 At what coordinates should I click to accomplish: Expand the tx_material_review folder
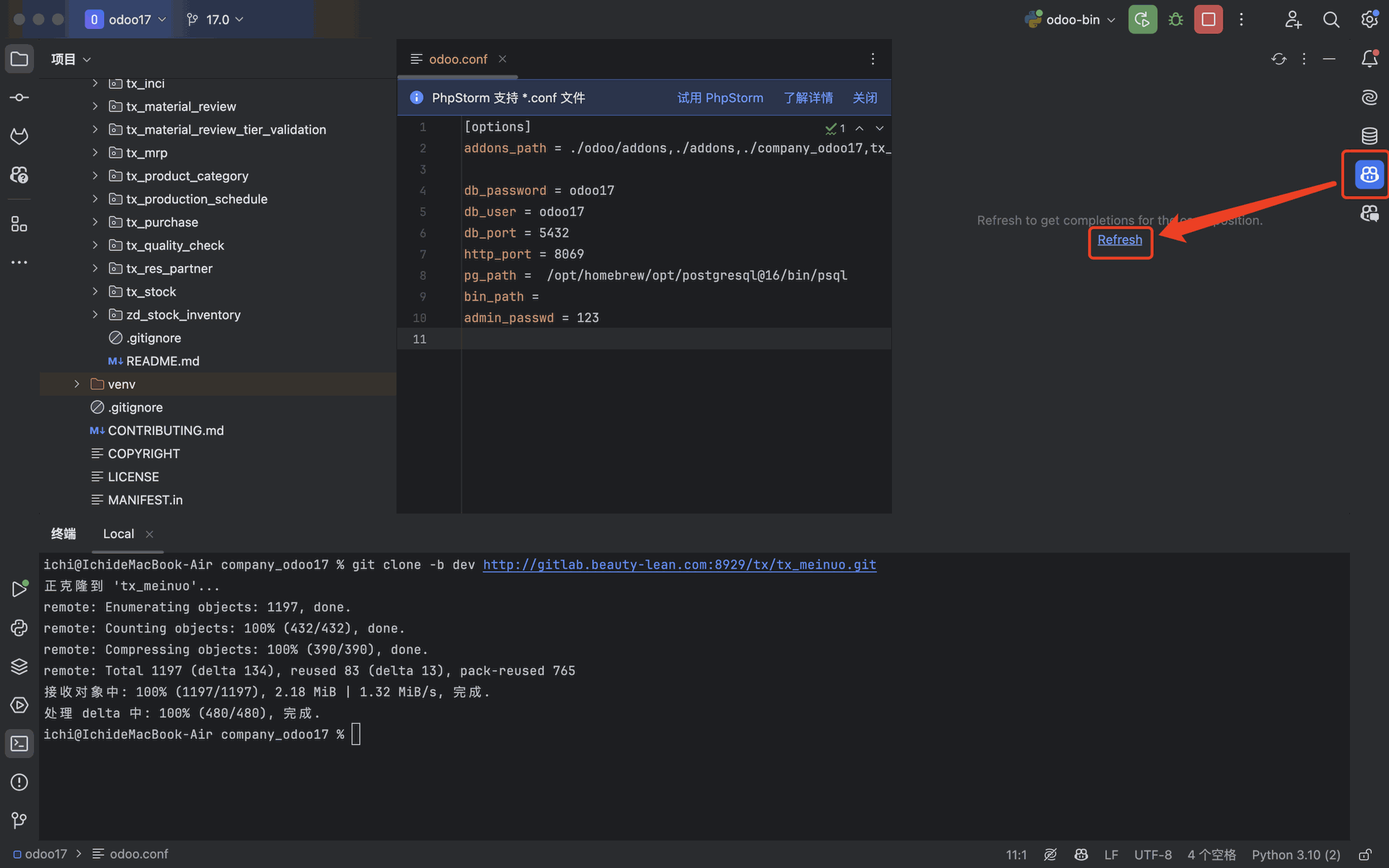pos(95,106)
